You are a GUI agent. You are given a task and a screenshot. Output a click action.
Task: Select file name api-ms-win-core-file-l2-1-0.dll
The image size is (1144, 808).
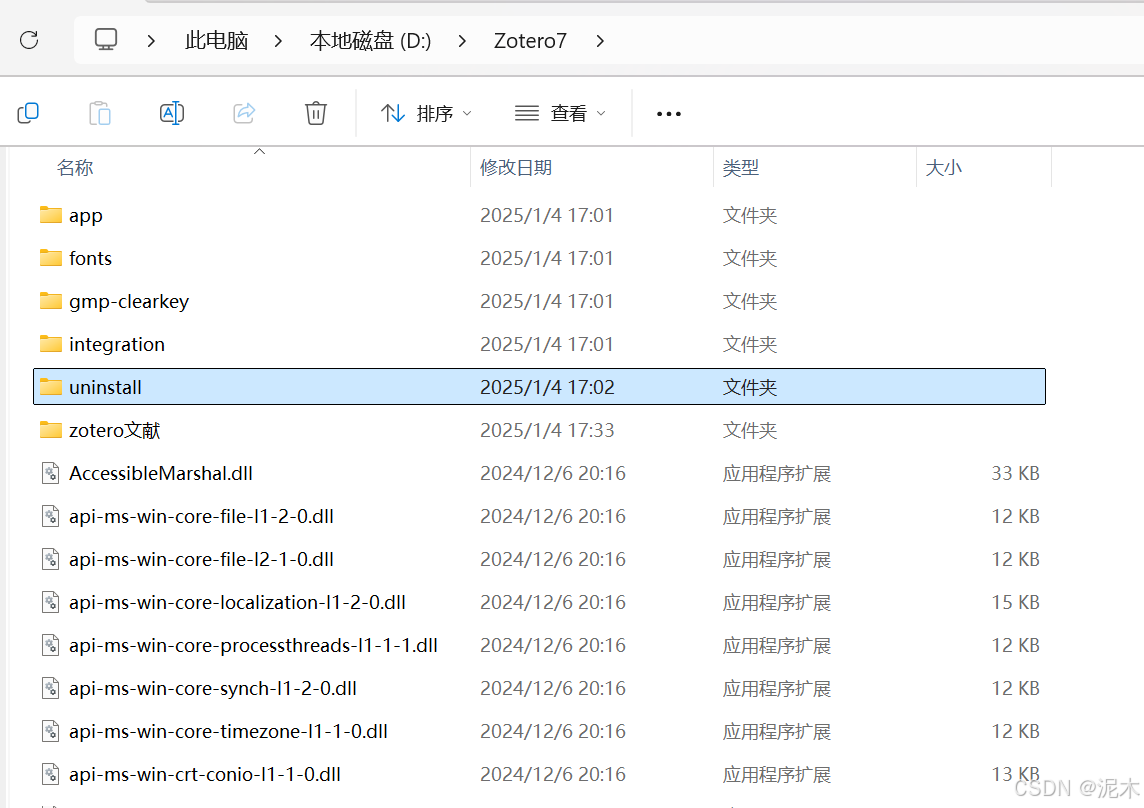[201, 559]
